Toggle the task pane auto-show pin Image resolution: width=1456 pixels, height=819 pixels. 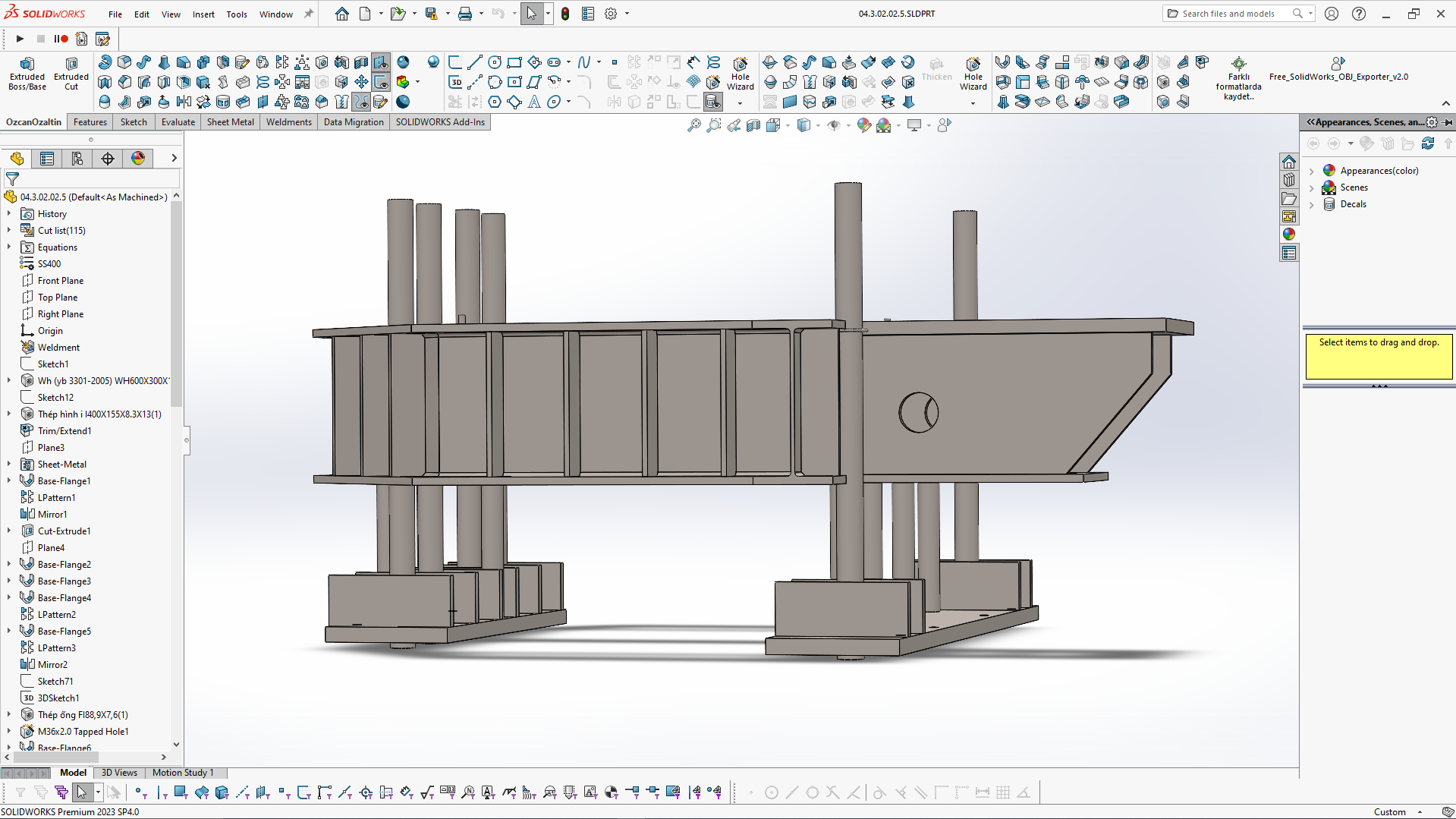[1448, 122]
